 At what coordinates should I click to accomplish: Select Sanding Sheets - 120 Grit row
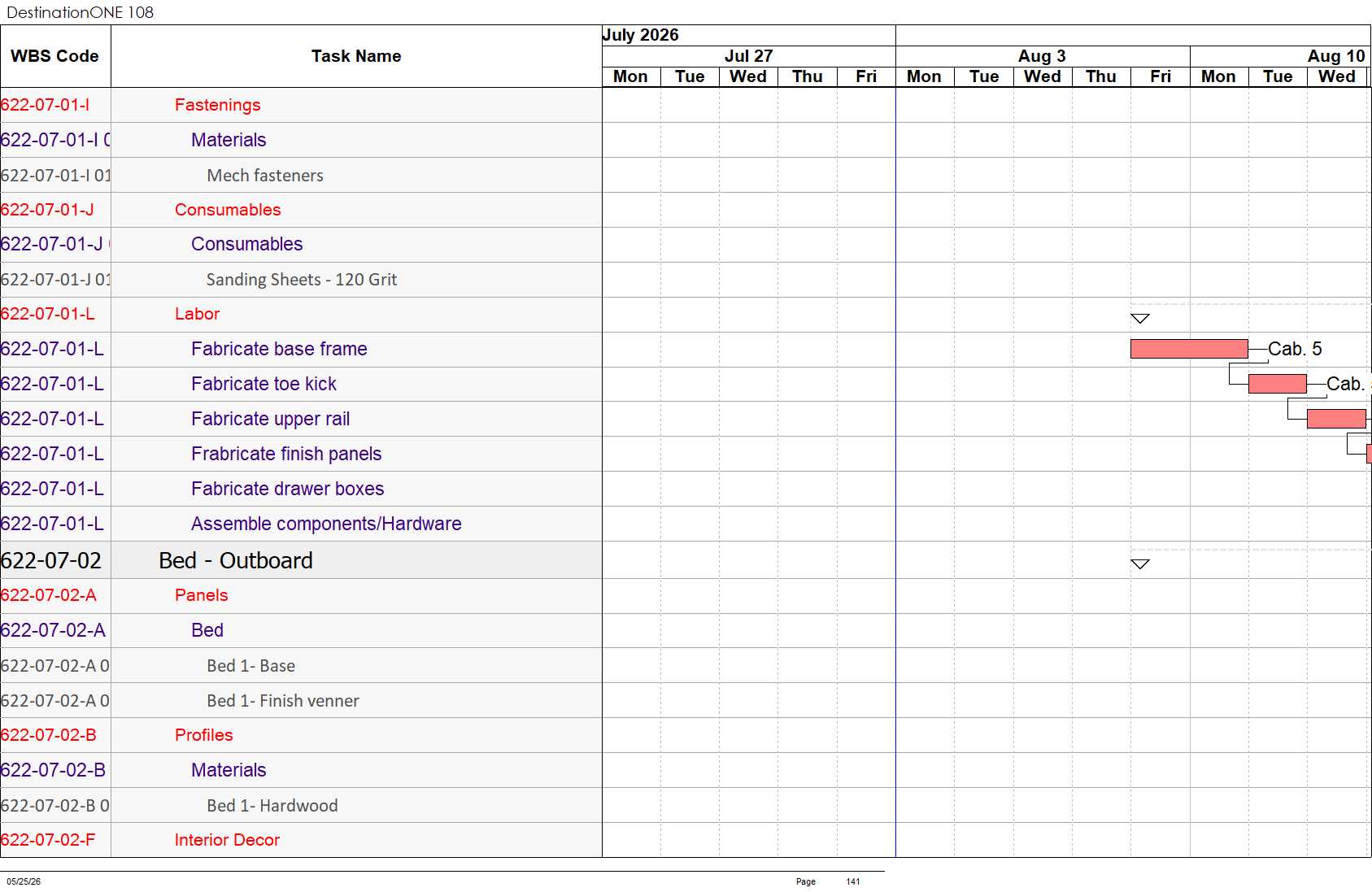(302, 280)
